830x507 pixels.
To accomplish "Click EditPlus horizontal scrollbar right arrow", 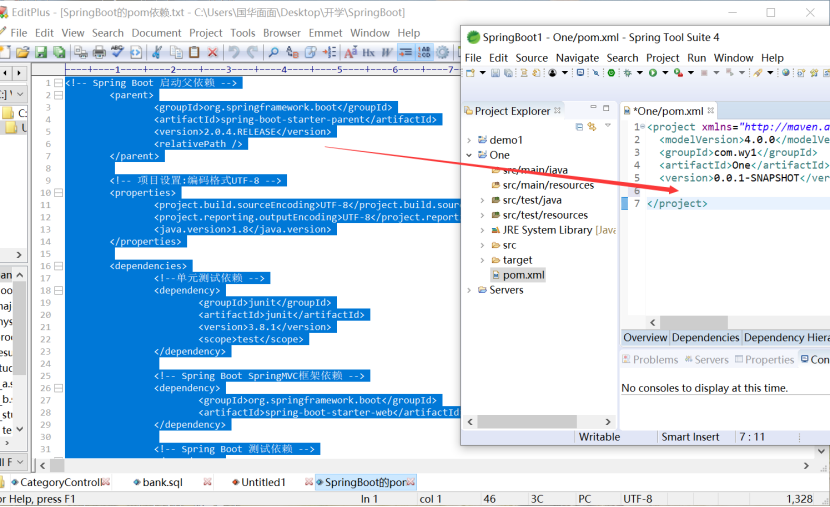I will pyautogui.click(x=806, y=466).
